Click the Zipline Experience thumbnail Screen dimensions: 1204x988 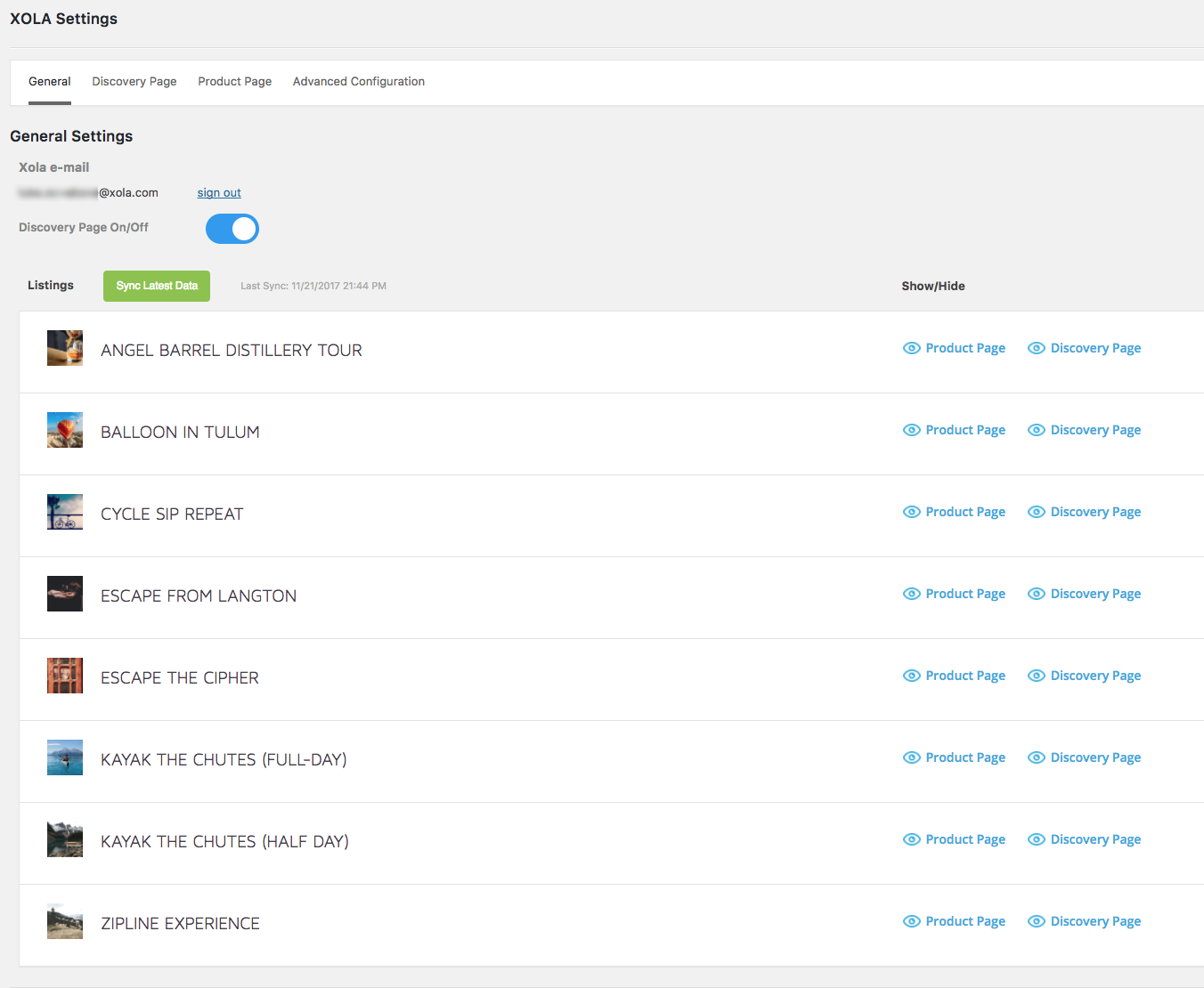pyautogui.click(x=65, y=921)
